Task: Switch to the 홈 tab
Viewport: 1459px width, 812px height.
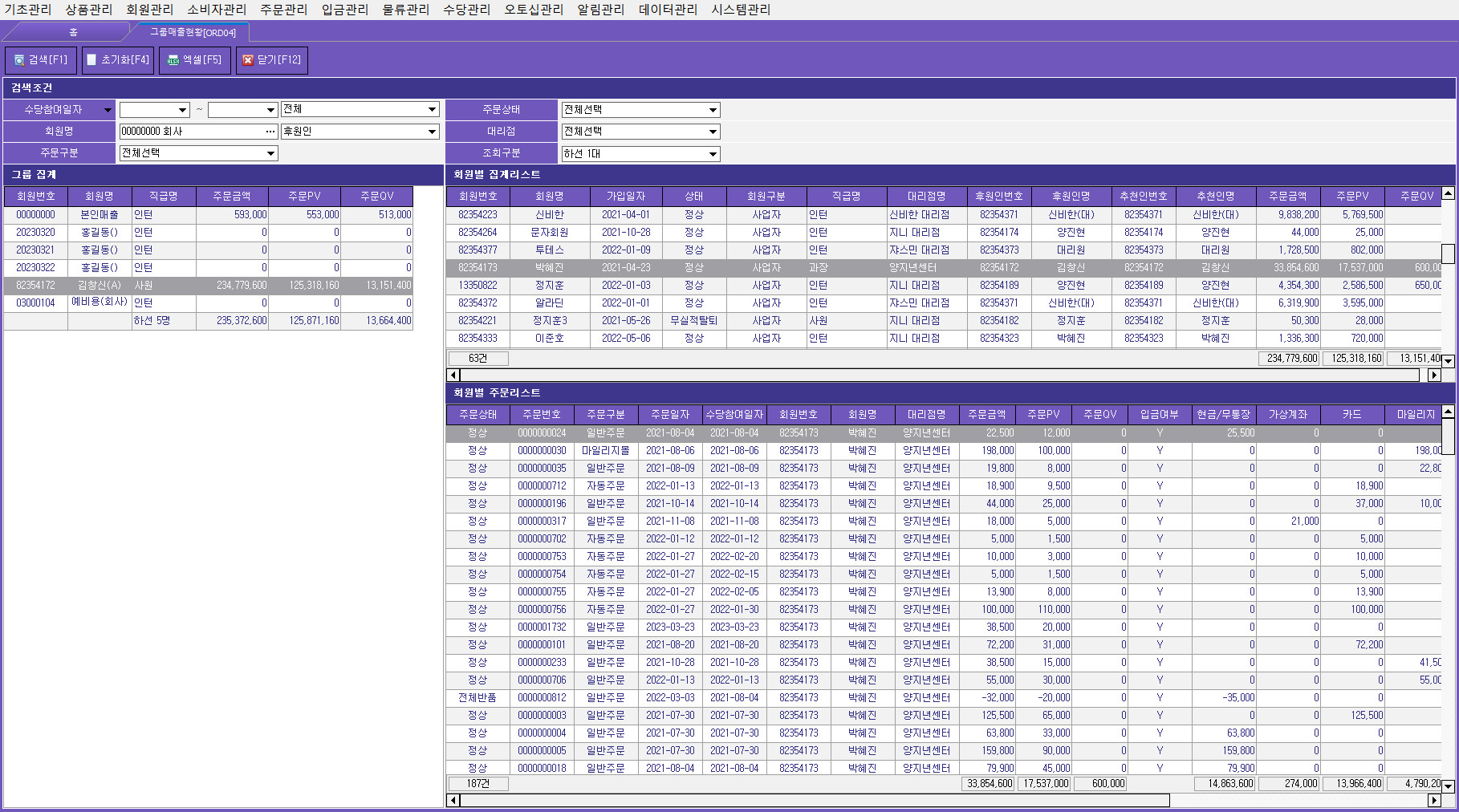Action: pyautogui.click(x=73, y=32)
